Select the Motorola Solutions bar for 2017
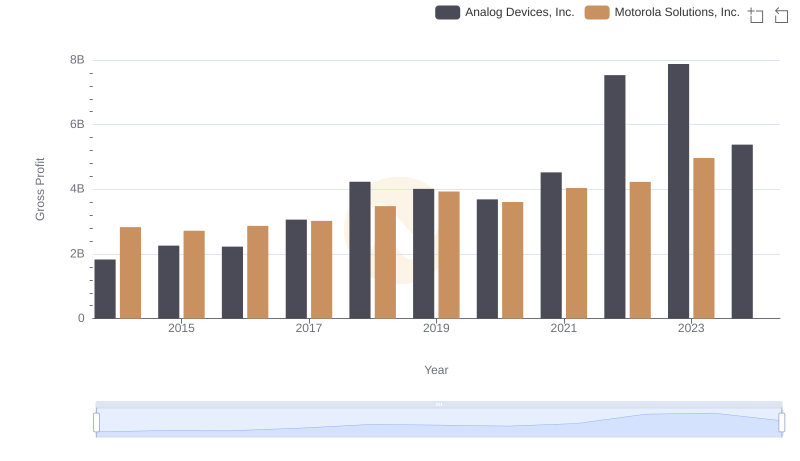Viewport: 800px width, 461px height. 321,270
